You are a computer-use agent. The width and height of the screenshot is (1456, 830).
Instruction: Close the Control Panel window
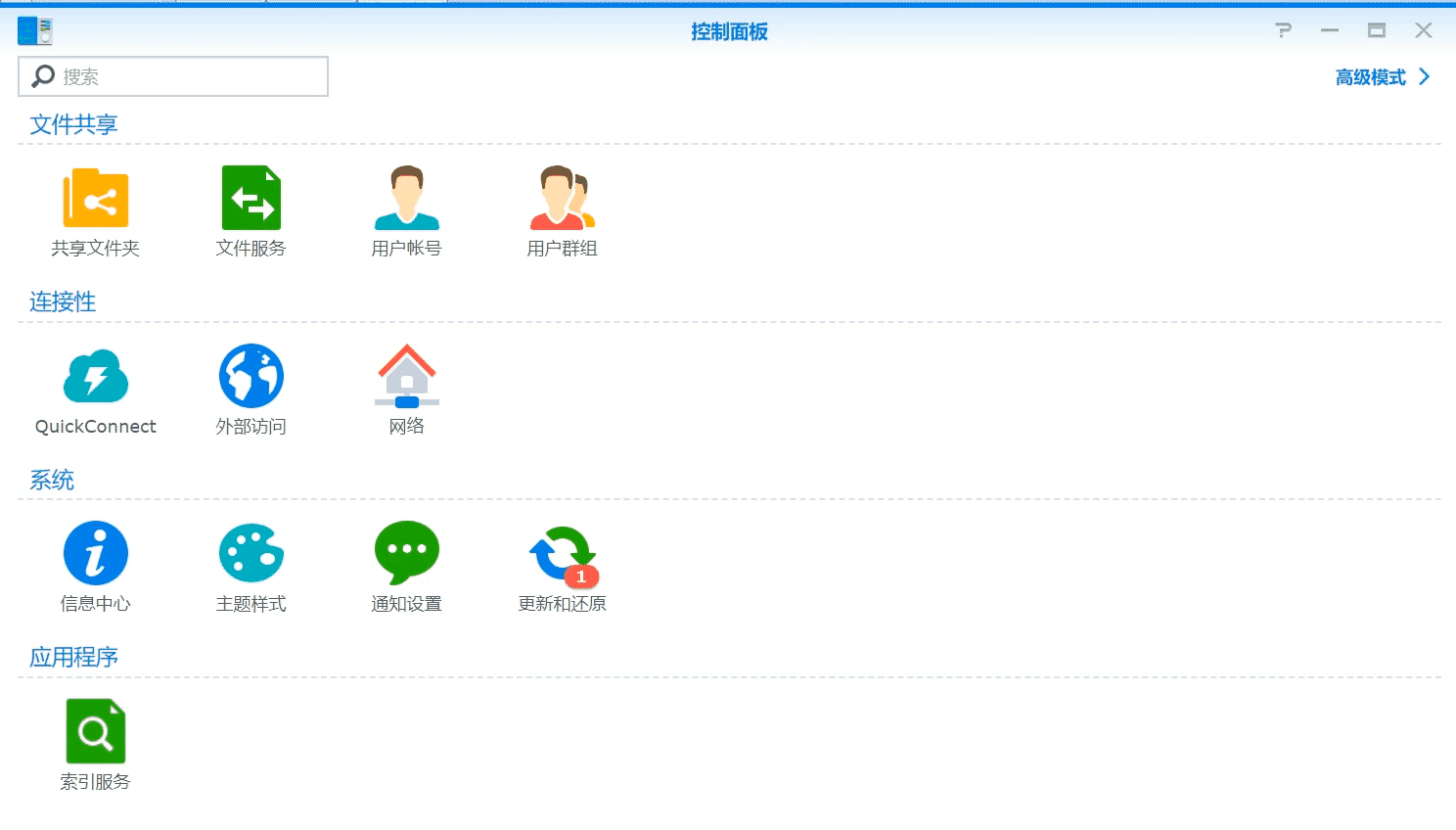(1424, 30)
